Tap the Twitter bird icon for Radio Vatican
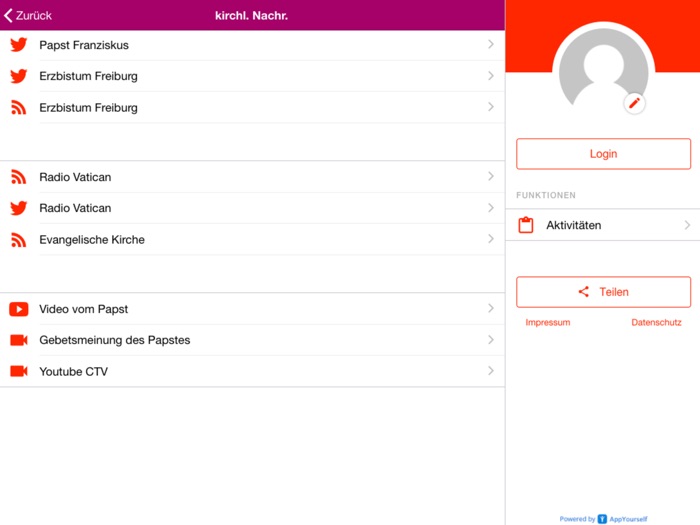 click(x=19, y=208)
